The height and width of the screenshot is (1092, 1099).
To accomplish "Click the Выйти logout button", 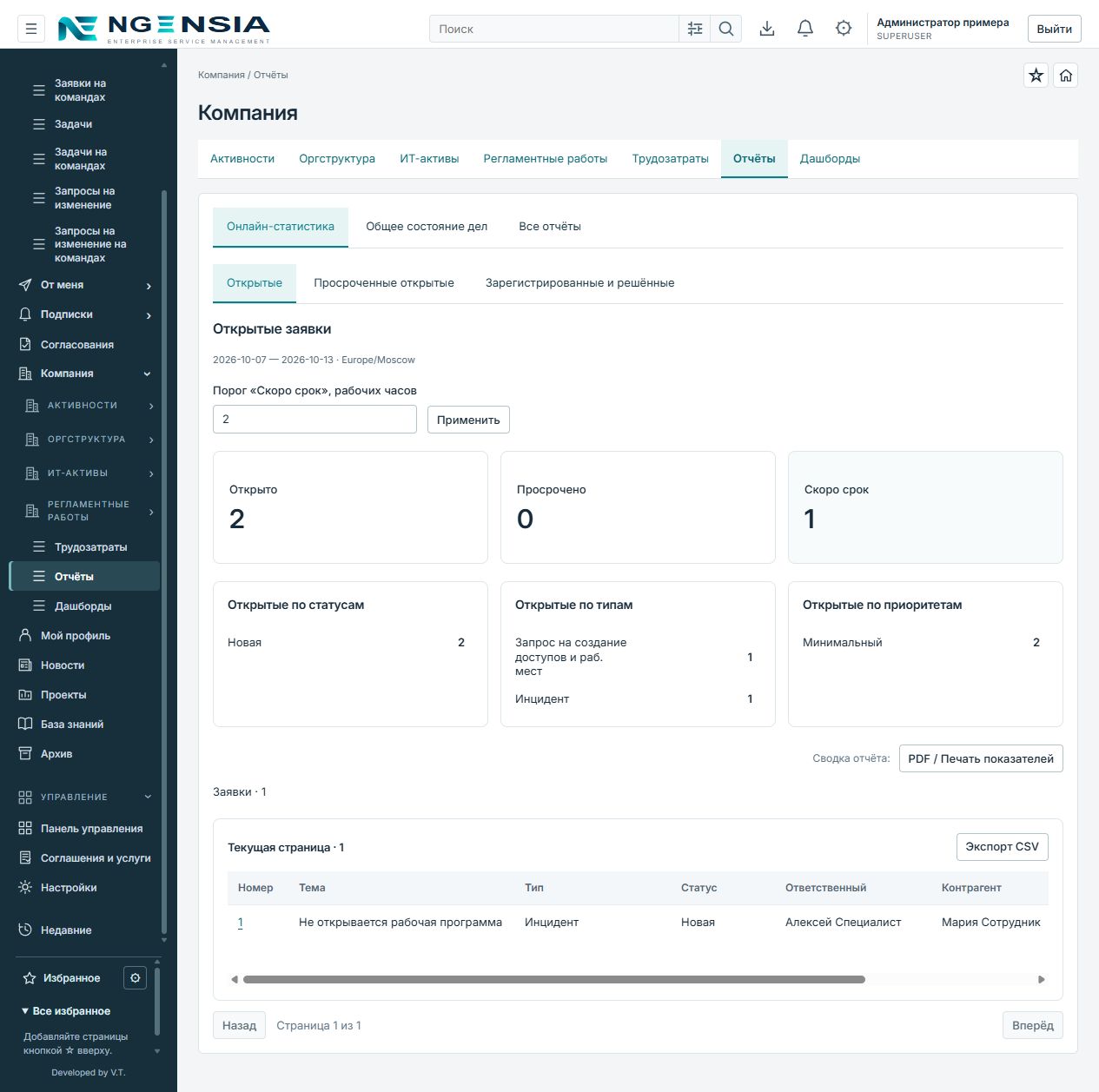I will 1055,29.
